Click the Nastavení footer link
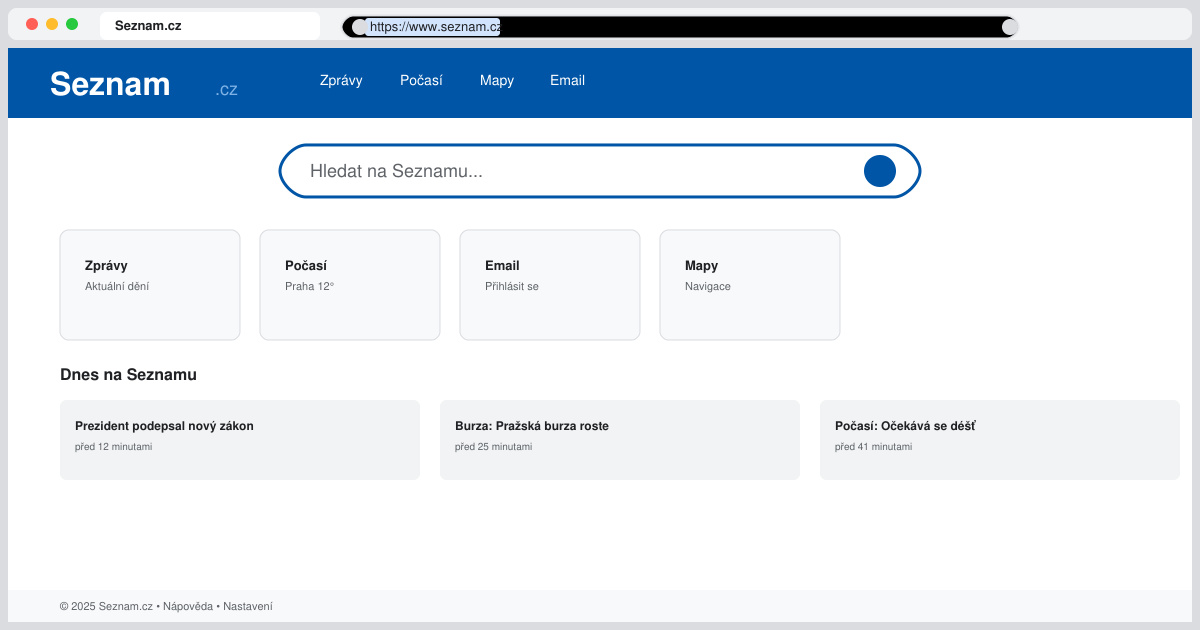The height and width of the screenshot is (630, 1200). [247, 606]
